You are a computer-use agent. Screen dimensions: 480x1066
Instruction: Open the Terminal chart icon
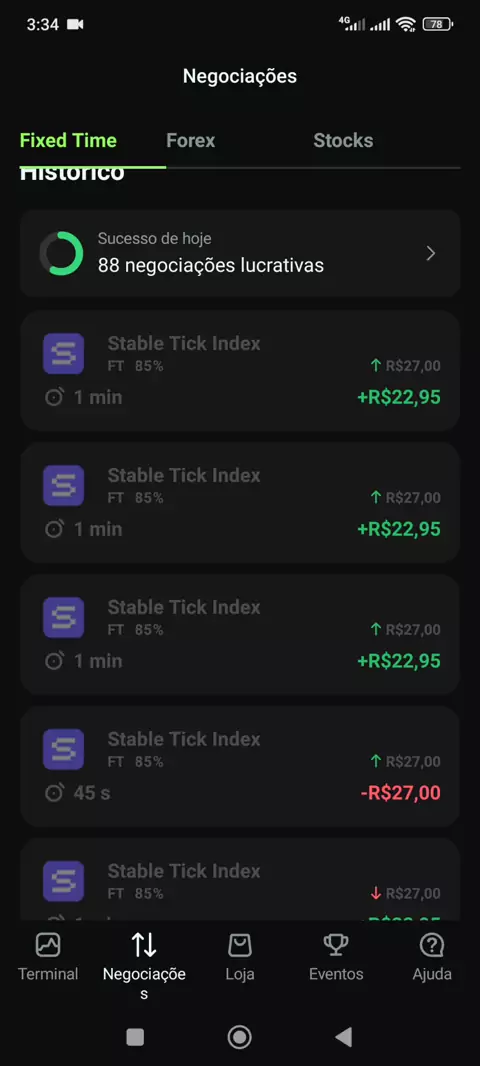[48, 944]
